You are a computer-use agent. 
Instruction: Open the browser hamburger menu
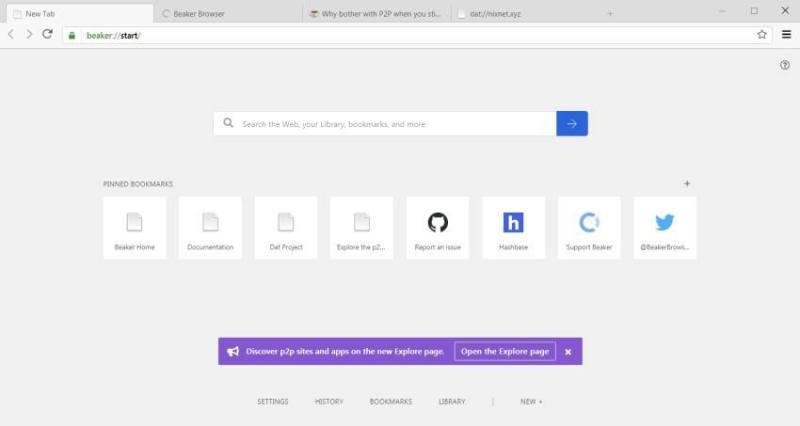(786, 34)
